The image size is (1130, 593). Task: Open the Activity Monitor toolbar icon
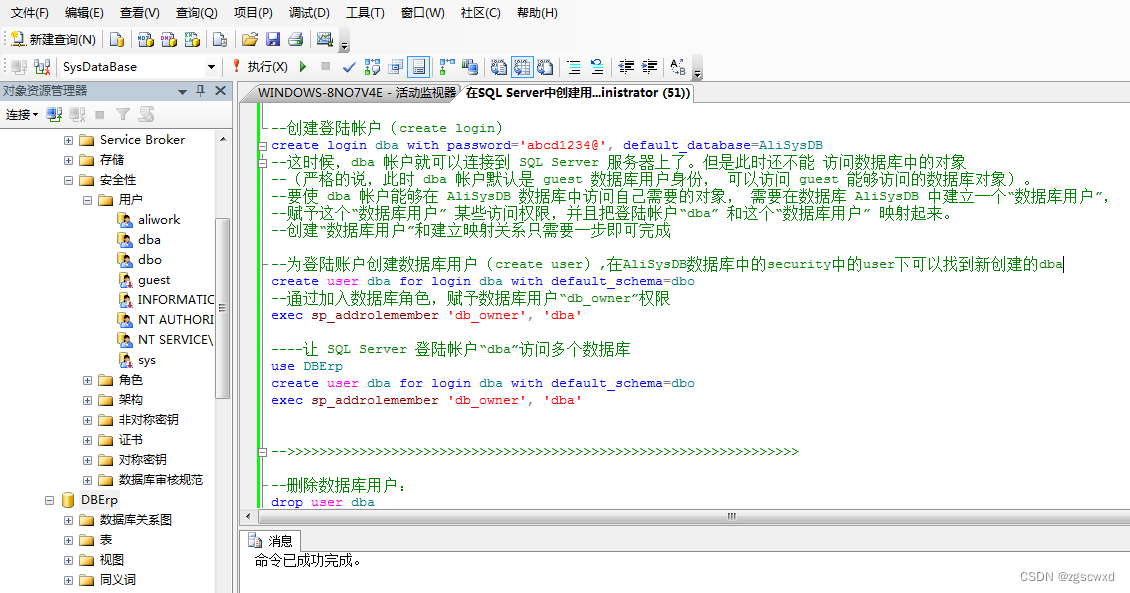point(324,40)
